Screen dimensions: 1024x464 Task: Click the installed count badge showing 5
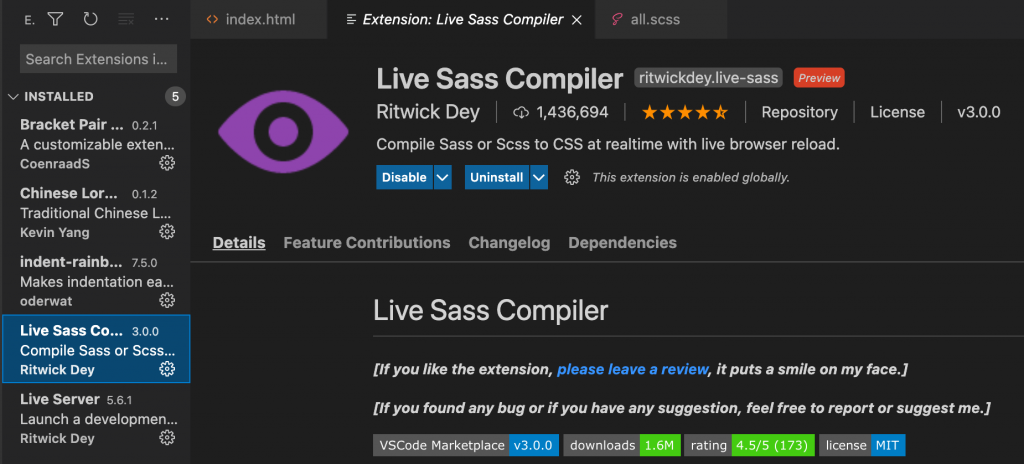175,97
